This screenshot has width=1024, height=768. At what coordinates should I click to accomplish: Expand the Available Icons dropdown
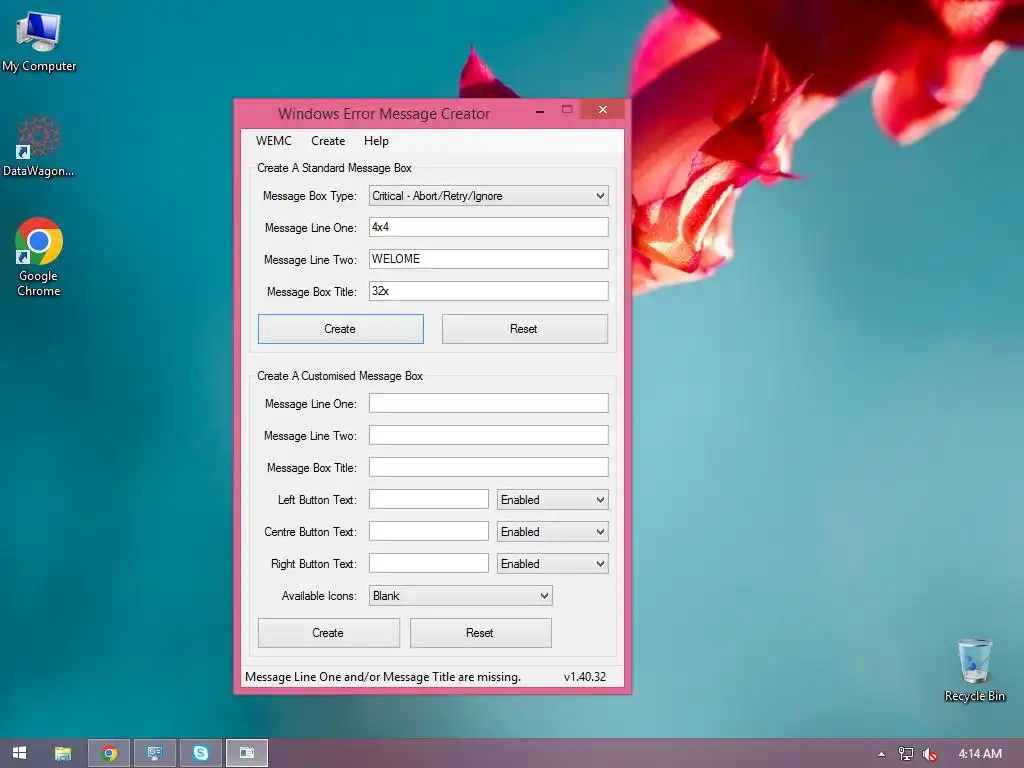pos(460,596)
